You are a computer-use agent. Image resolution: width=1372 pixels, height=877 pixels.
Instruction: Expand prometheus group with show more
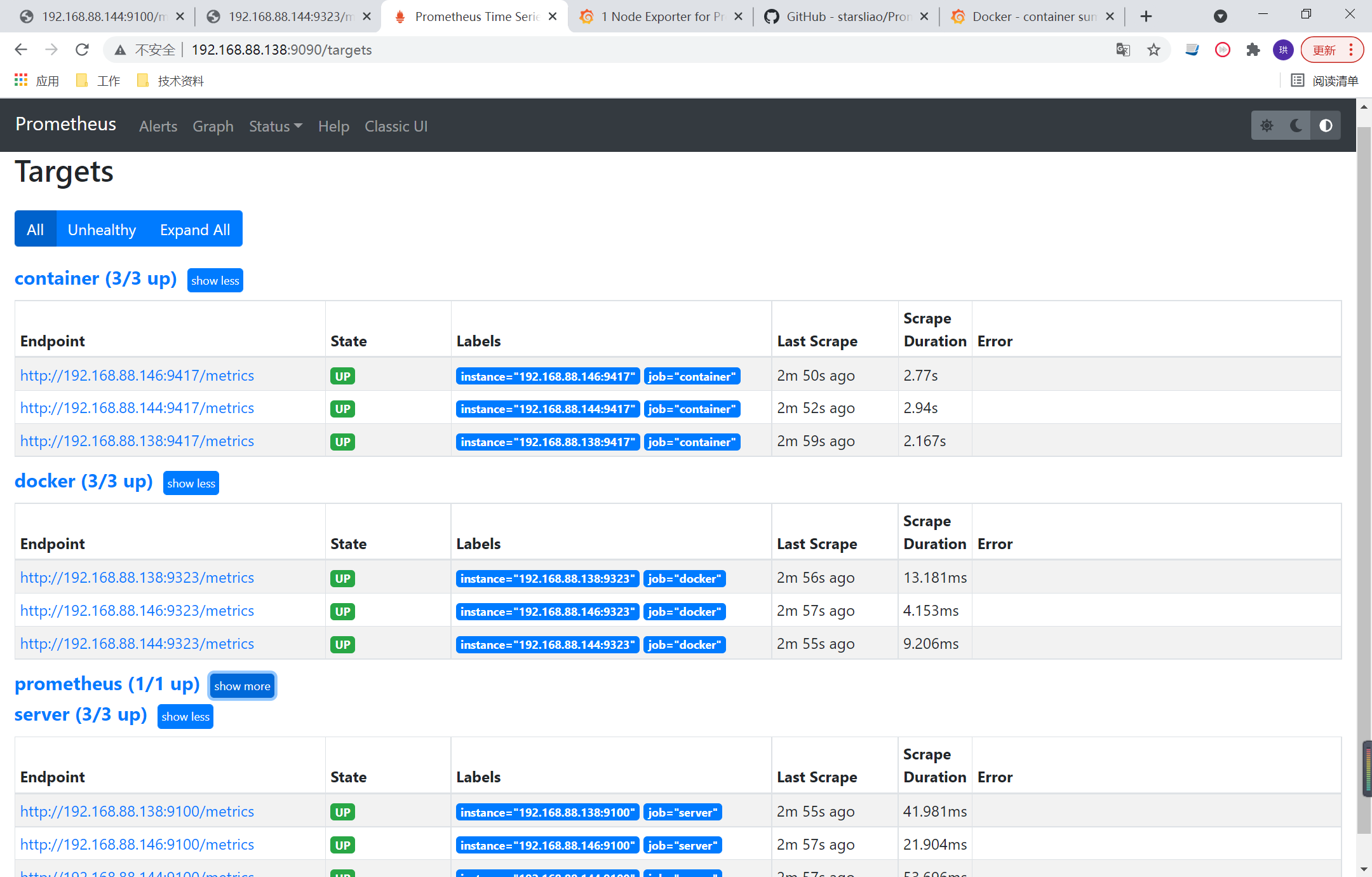point(242,686)
